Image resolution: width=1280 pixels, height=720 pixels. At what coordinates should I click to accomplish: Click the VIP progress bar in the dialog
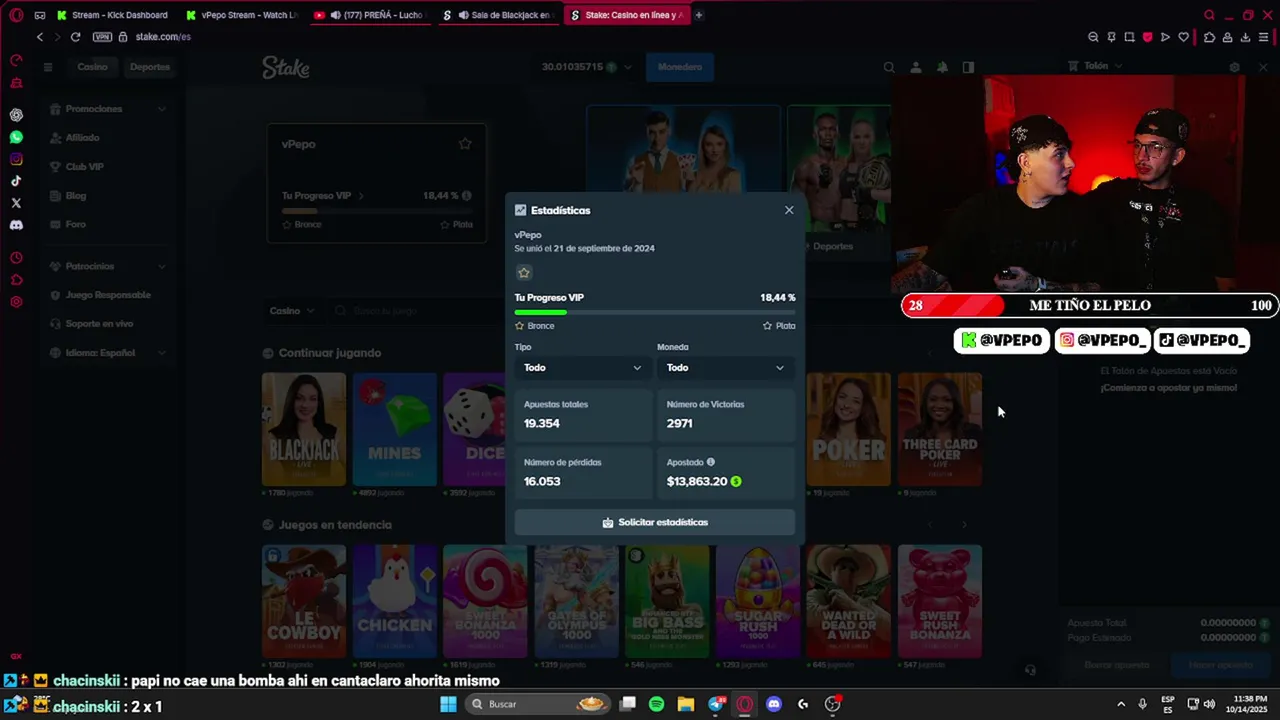pos(655,312)
